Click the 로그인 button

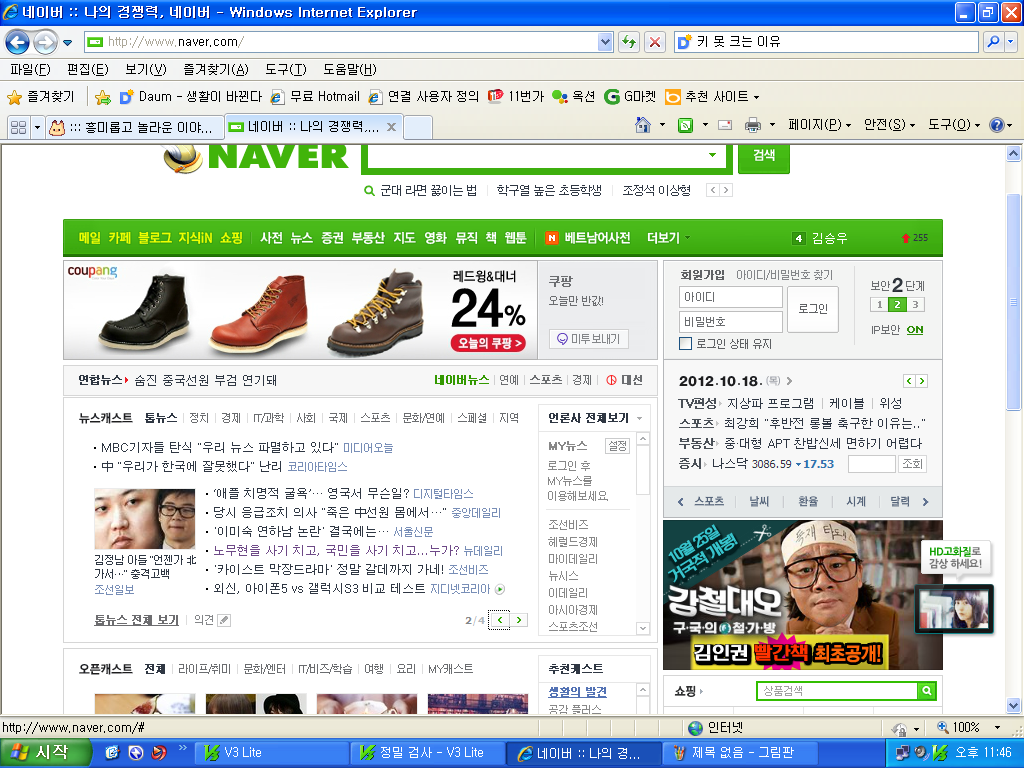813,309
